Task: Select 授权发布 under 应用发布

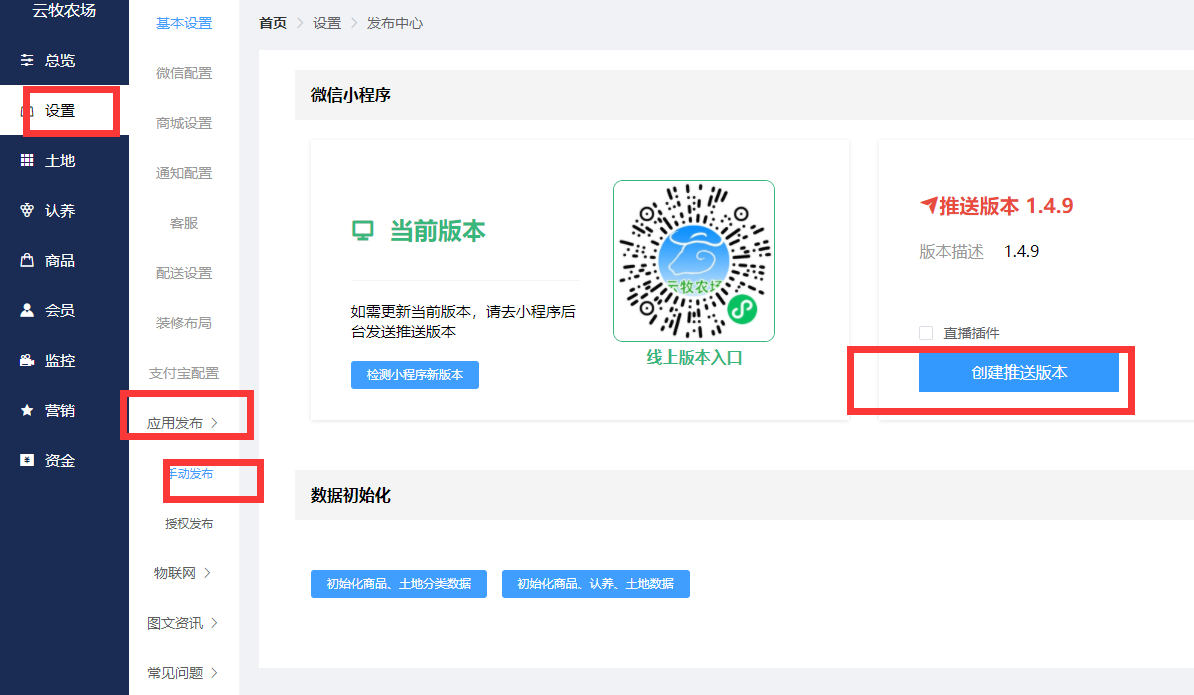Action: 190,524
